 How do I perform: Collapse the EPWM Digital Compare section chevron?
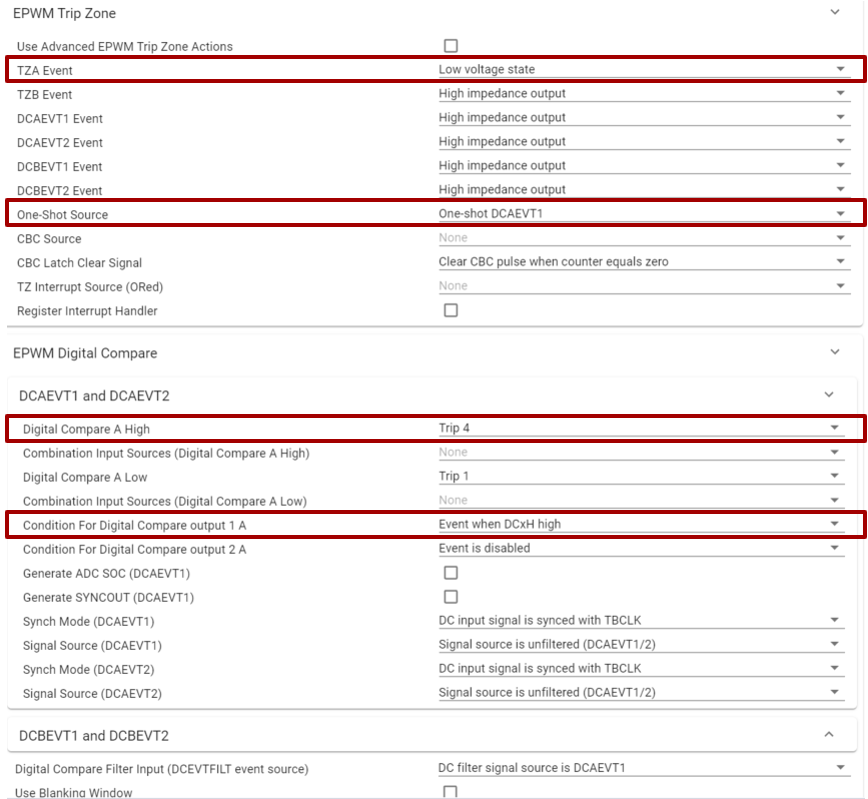(x=835, y=352)
